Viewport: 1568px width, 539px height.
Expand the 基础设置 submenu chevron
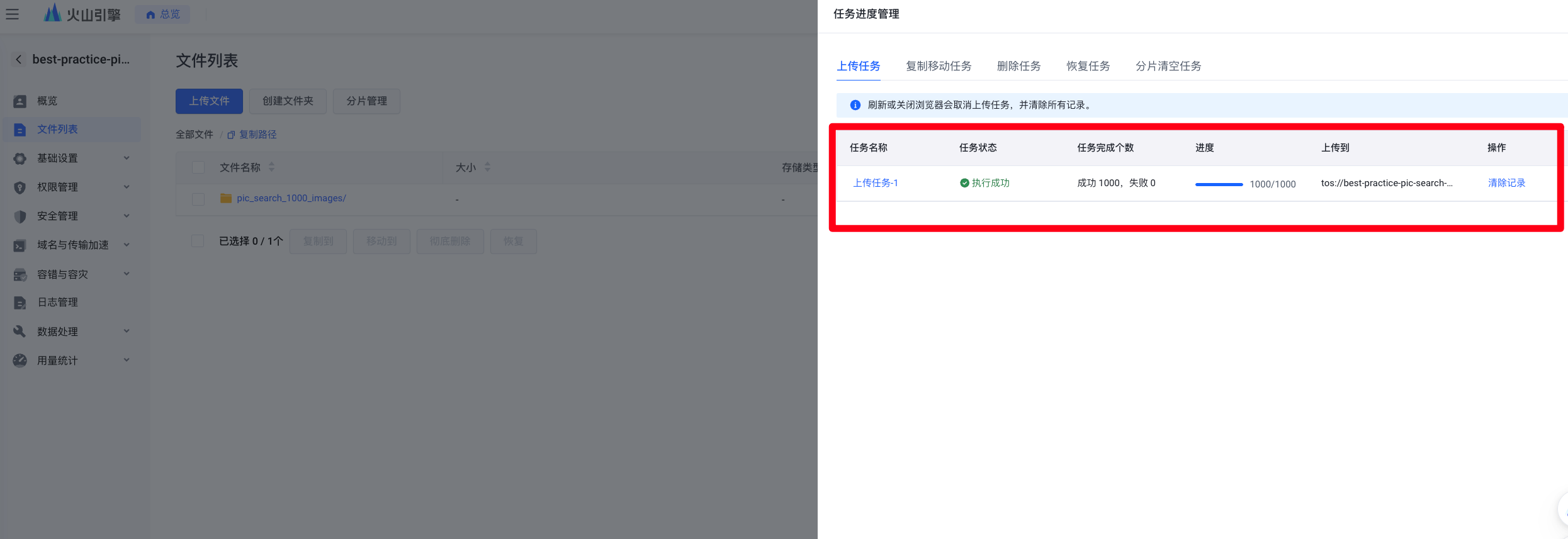point(127,158)
